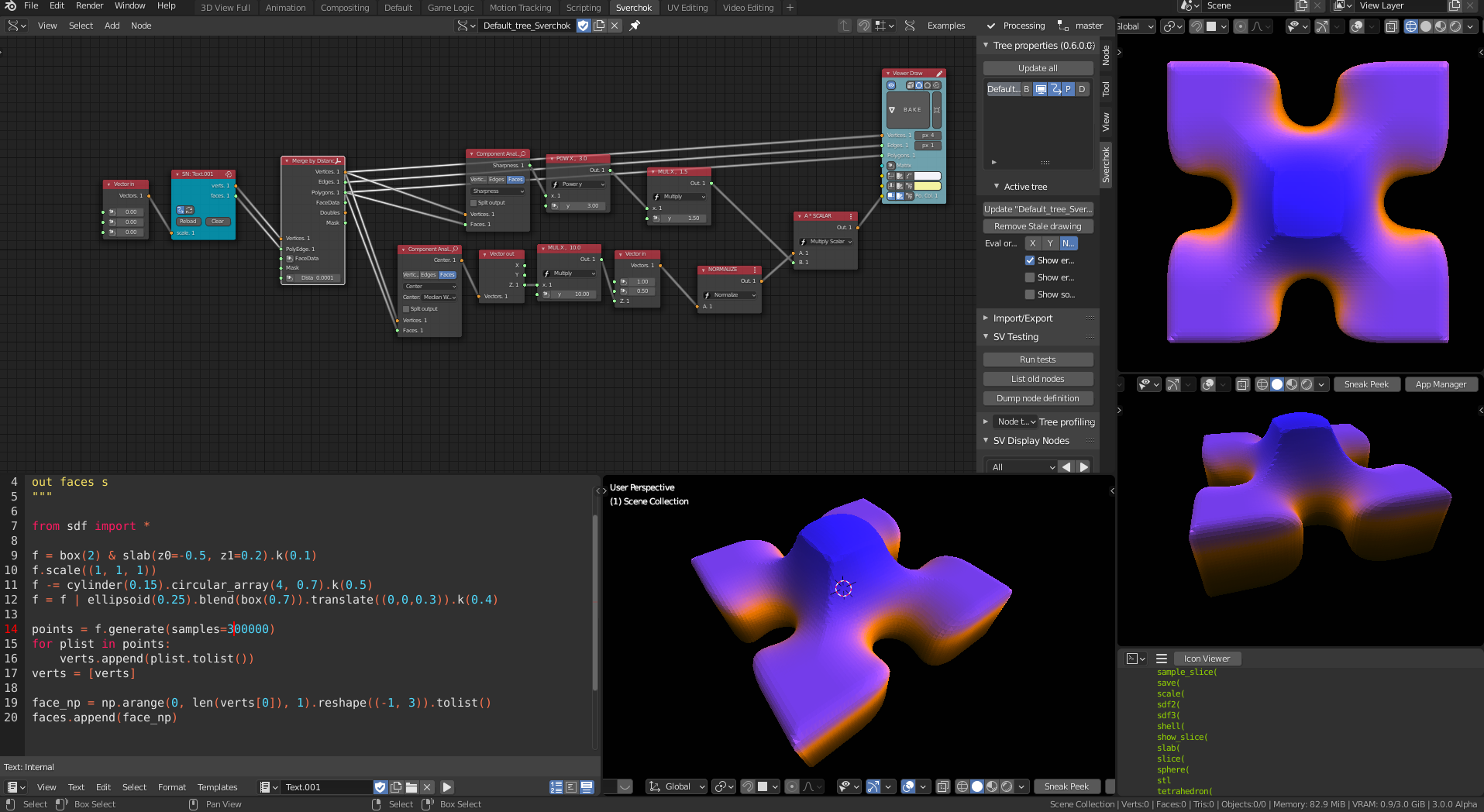Open the All display filter dropdown

coord(1021,466)
